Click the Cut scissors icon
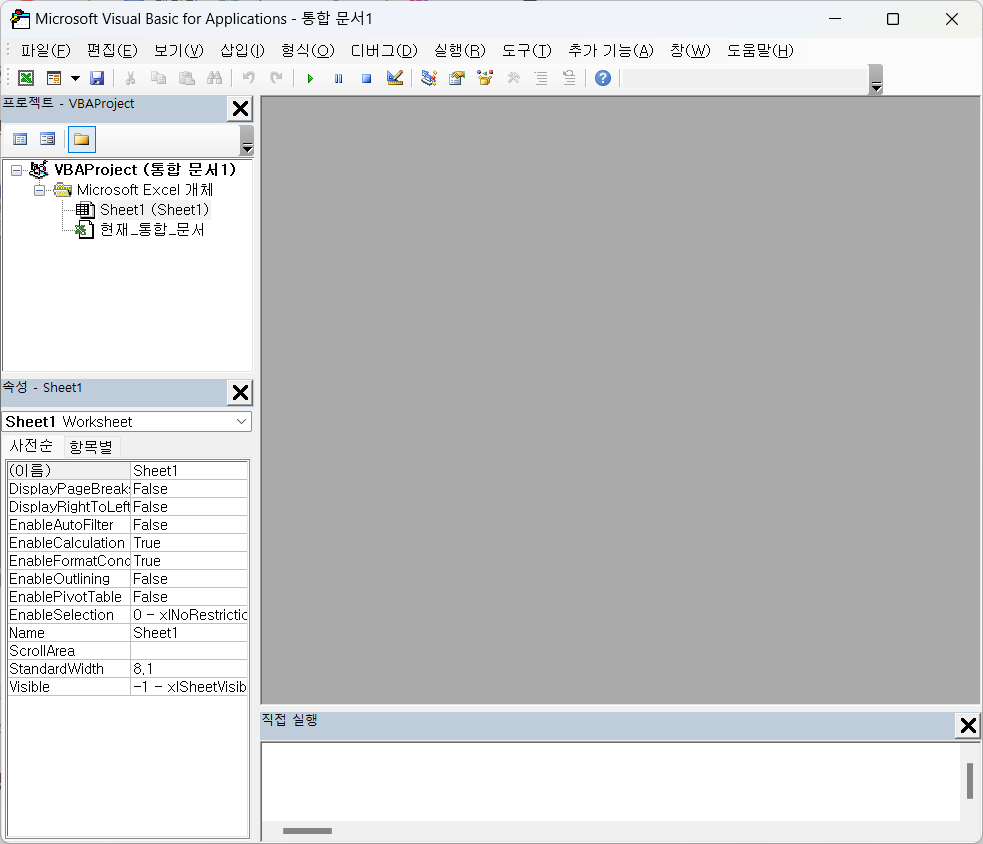The width and height of the screenshot is (983, 844). click(130, 78)
